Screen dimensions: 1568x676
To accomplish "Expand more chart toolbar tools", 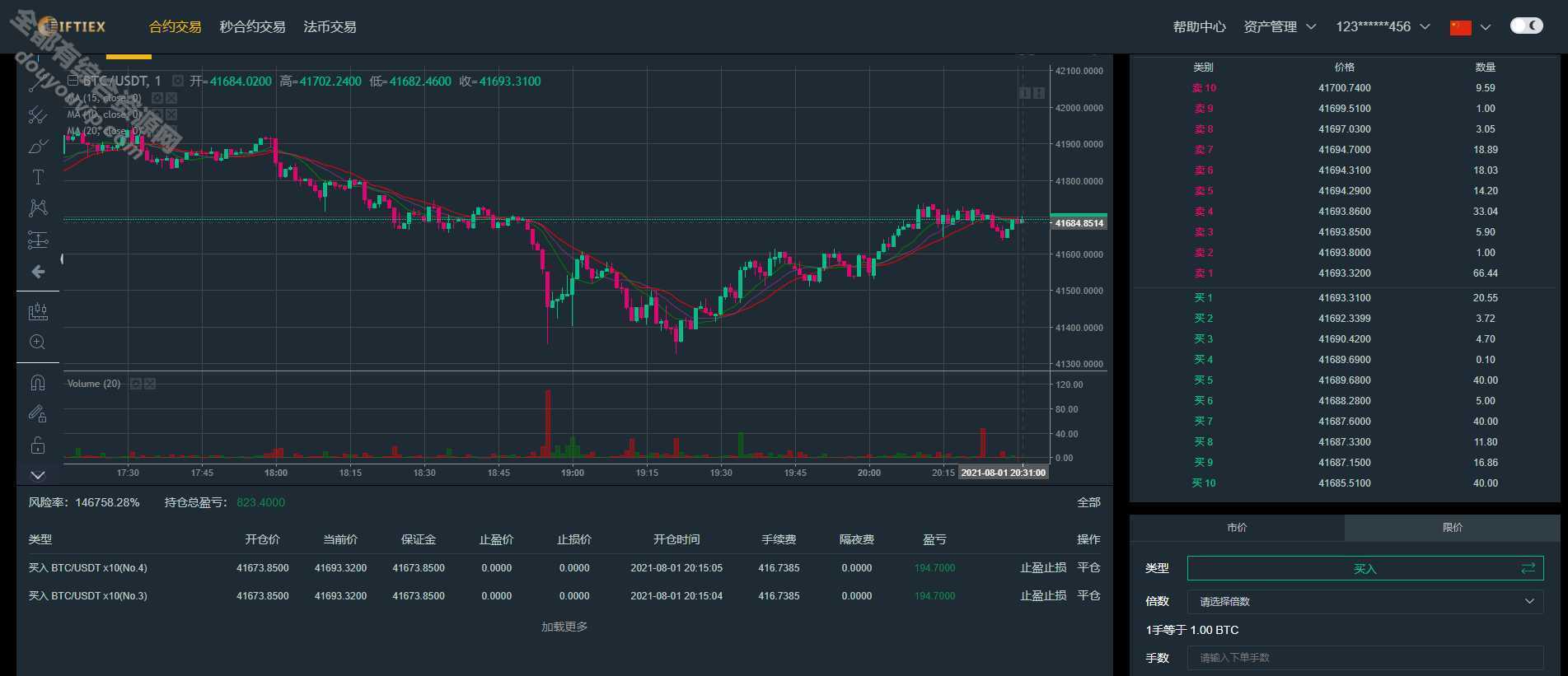I will click(x=38, y=475).
